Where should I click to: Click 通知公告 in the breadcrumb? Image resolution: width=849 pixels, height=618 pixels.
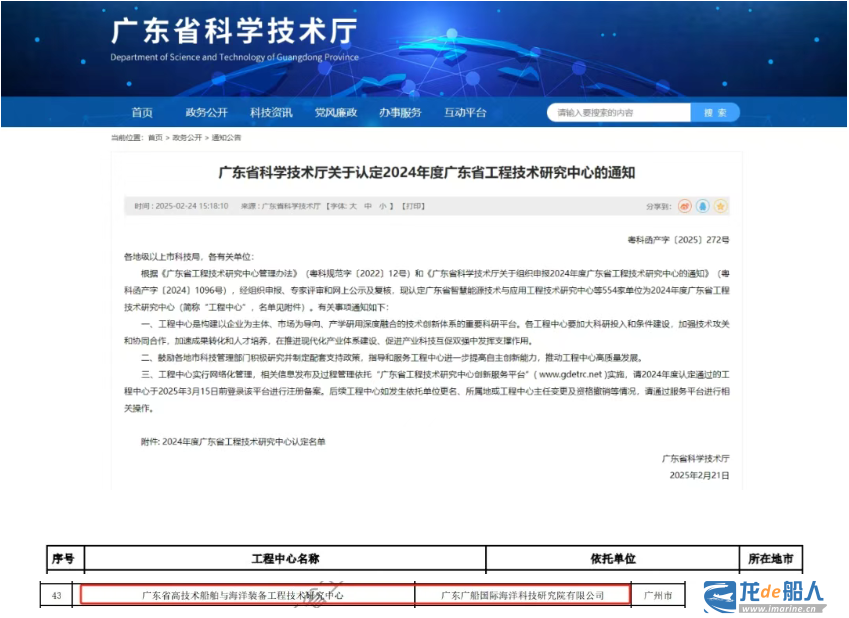[x=226, y=137]
